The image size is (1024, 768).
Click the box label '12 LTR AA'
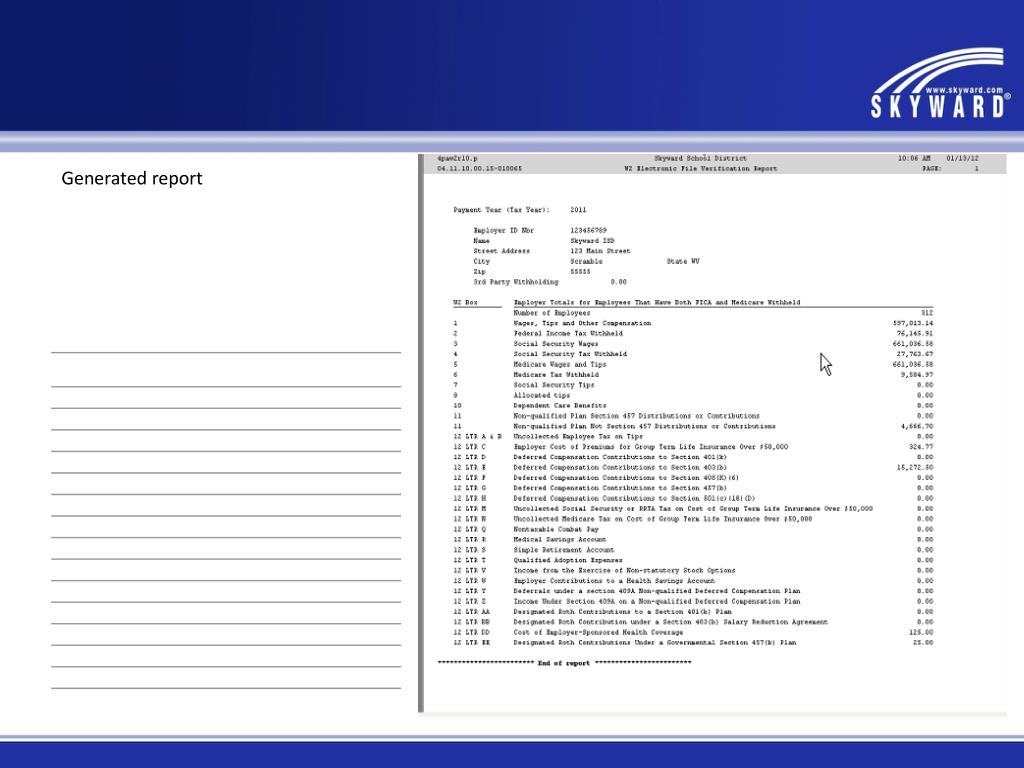[472, 612]
